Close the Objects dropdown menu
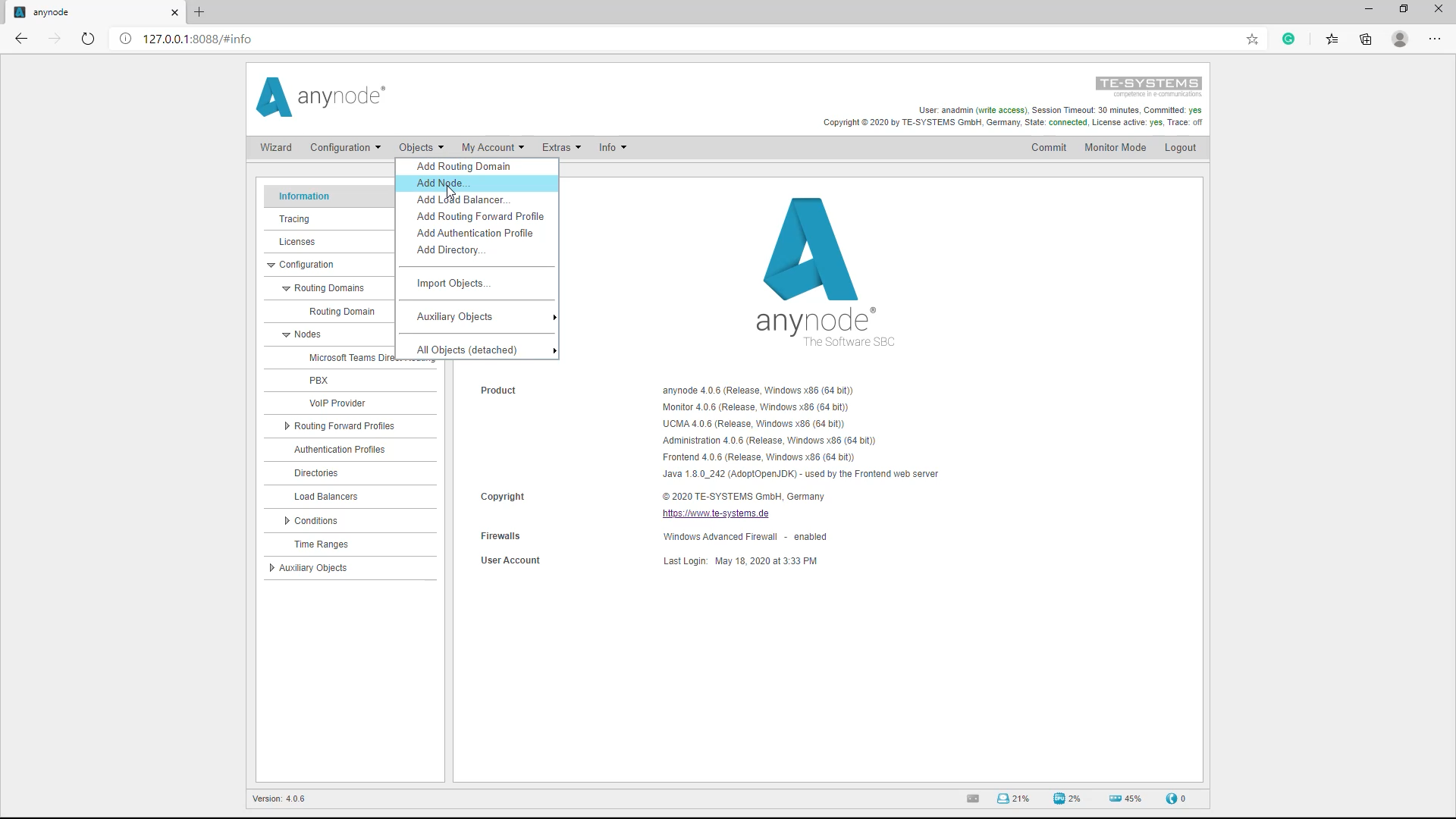Viewport: 1456px width, 819px height. coord(421,147)
